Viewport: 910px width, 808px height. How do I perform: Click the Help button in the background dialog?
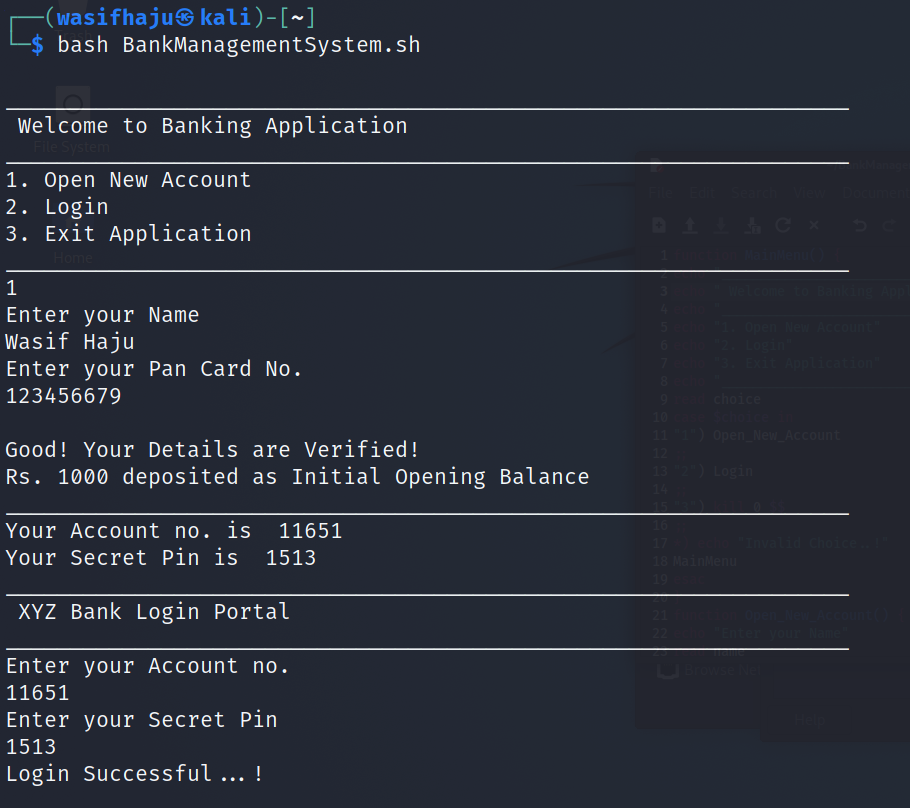coord(808,719)
